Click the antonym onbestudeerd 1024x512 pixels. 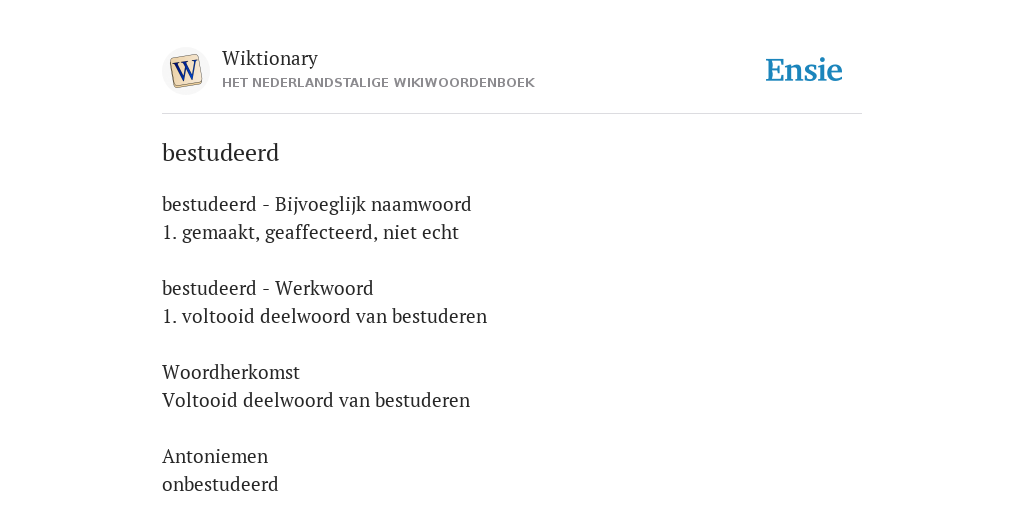tap(220, 484)
